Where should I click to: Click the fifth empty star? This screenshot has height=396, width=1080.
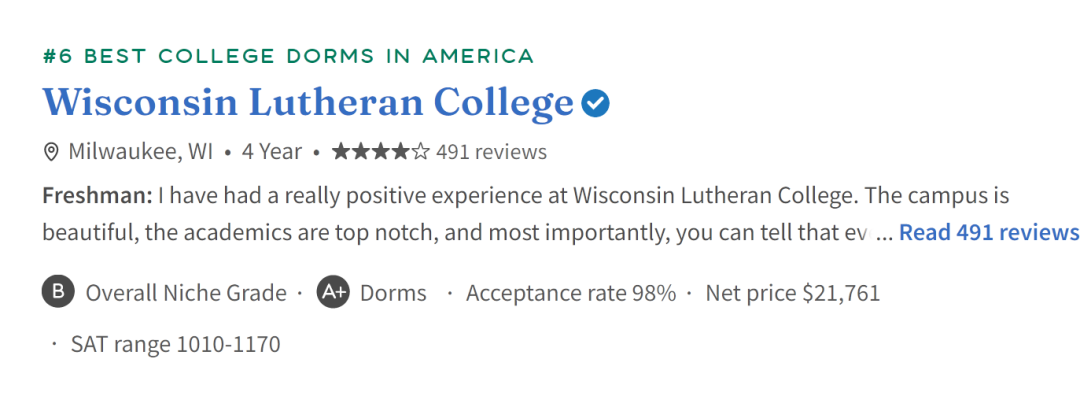[x=420, y=151]
